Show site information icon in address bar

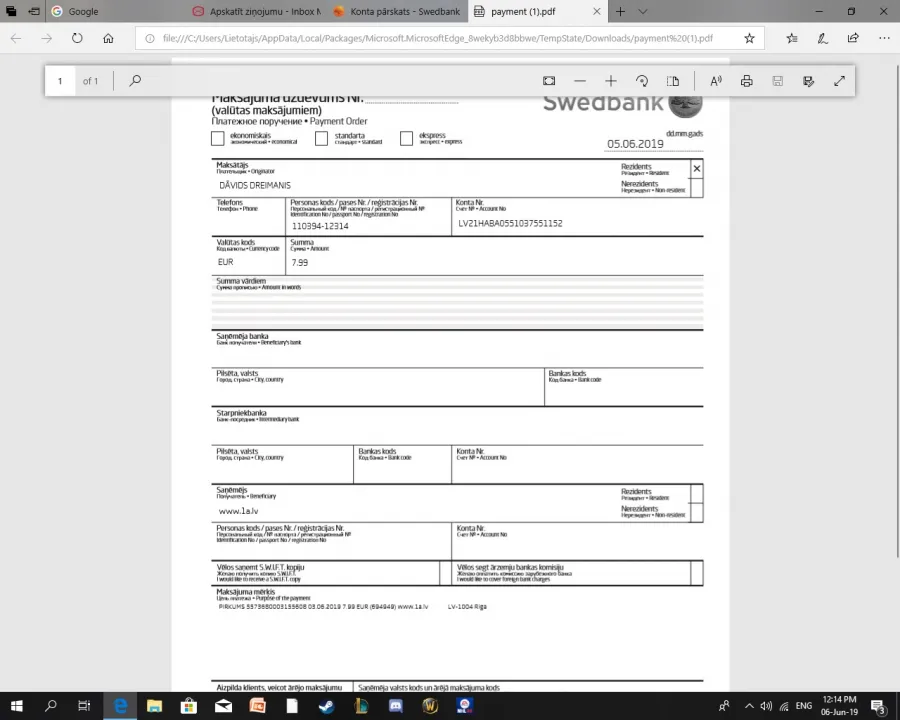click(x=149, y=38)
